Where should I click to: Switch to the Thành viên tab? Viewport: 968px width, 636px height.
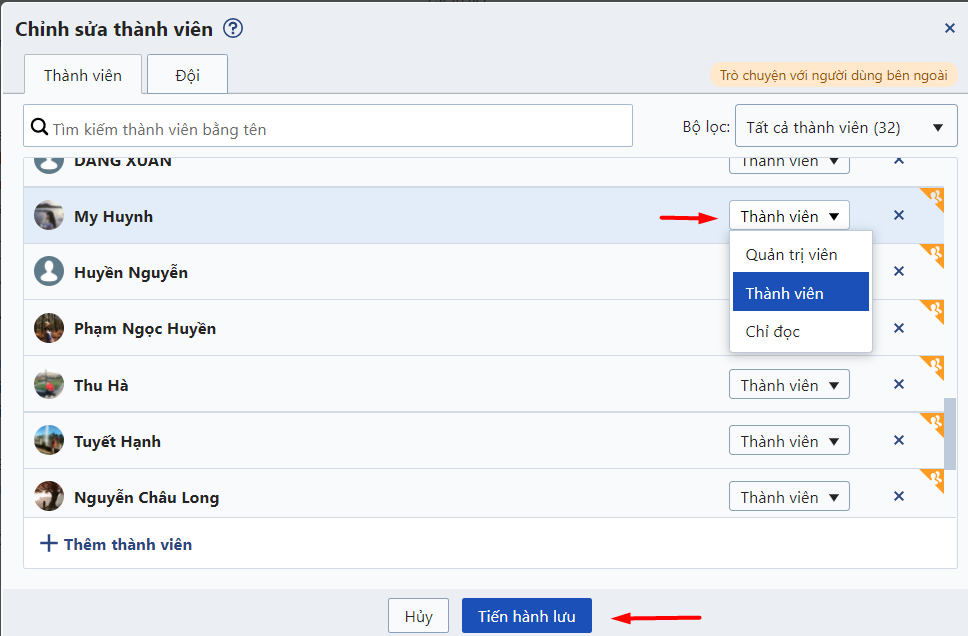click(83, 75)
